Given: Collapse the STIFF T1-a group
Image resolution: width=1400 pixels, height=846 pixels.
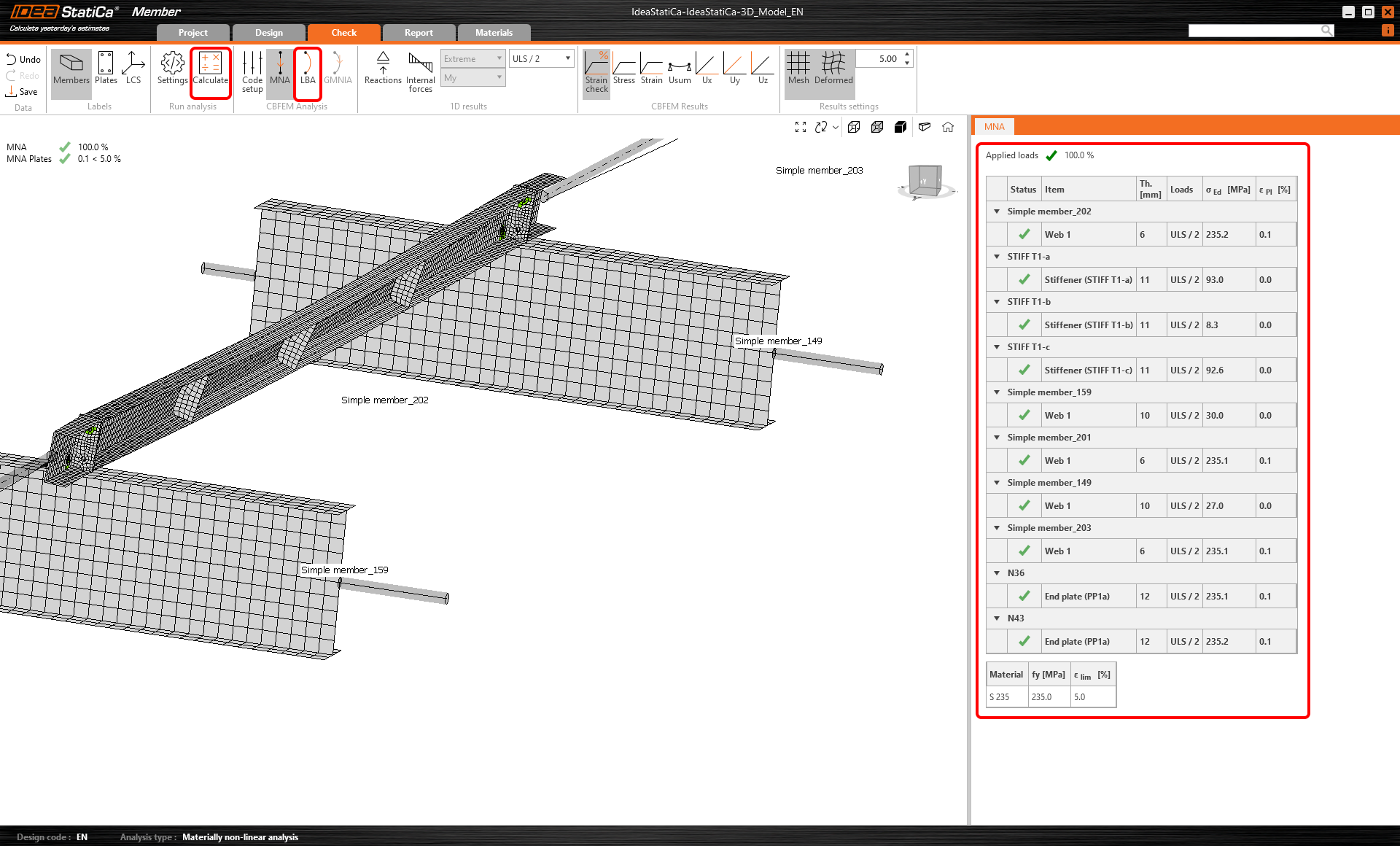Looking at the screenshot, I should tap(997, 257).
